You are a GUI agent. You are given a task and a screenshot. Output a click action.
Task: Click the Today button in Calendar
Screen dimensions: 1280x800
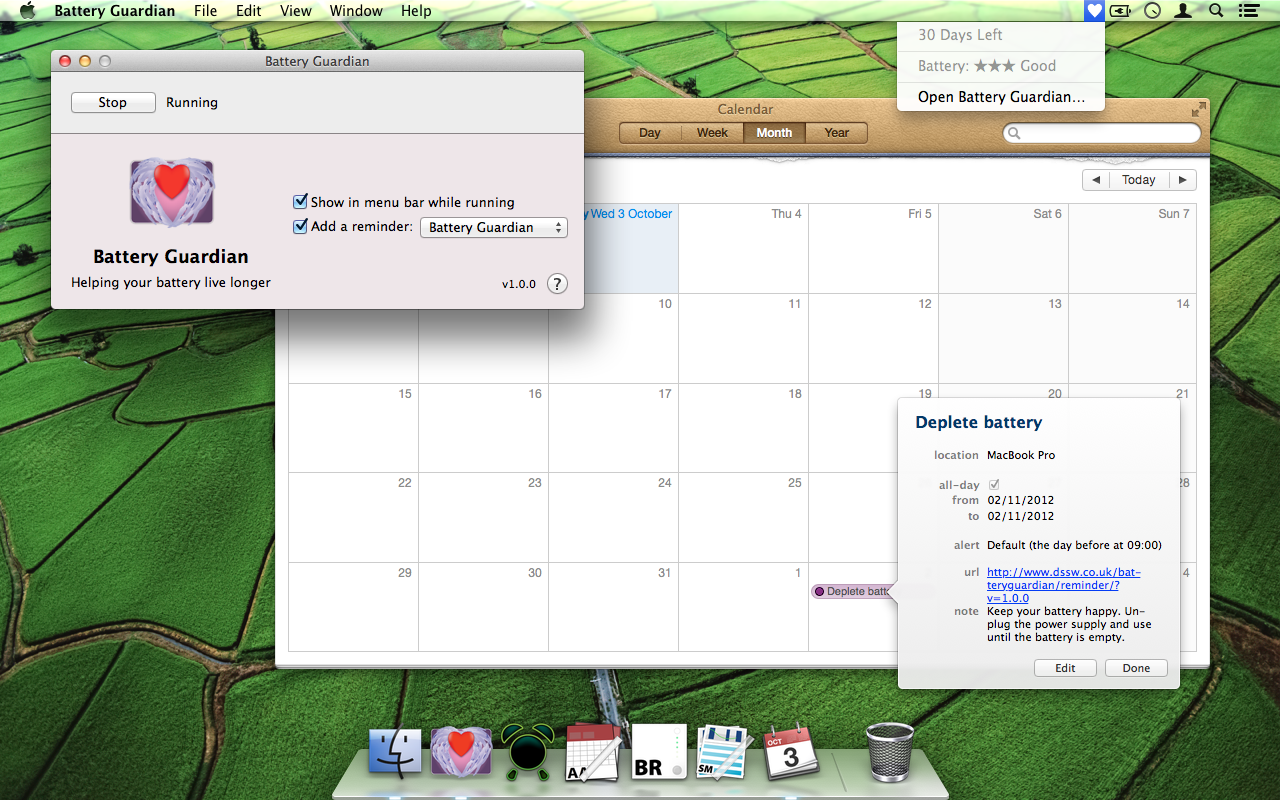tap(1139, 180)
